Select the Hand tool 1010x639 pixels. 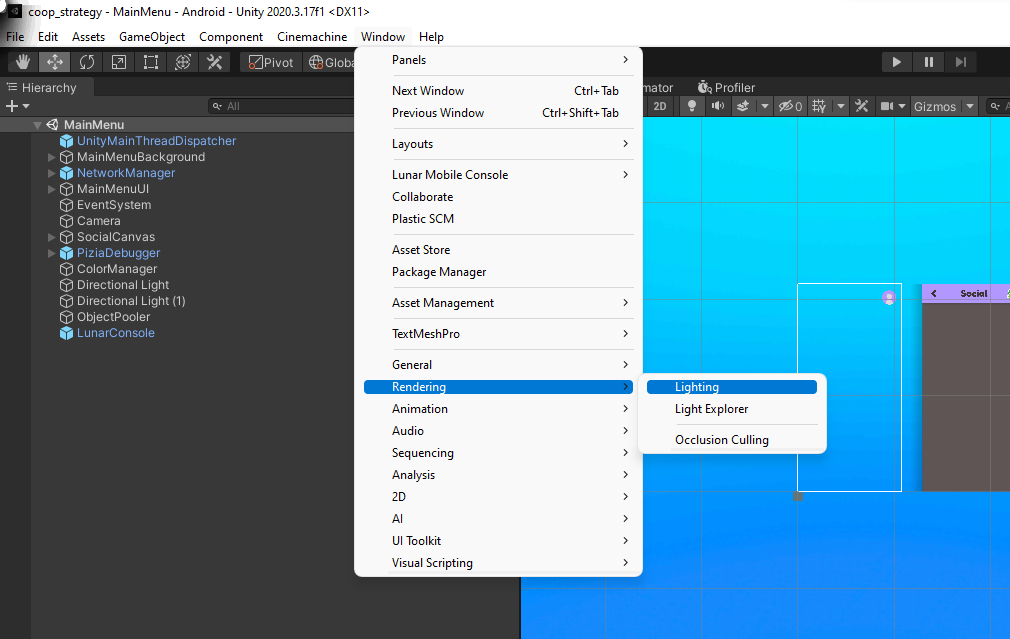tap(22, 62)
